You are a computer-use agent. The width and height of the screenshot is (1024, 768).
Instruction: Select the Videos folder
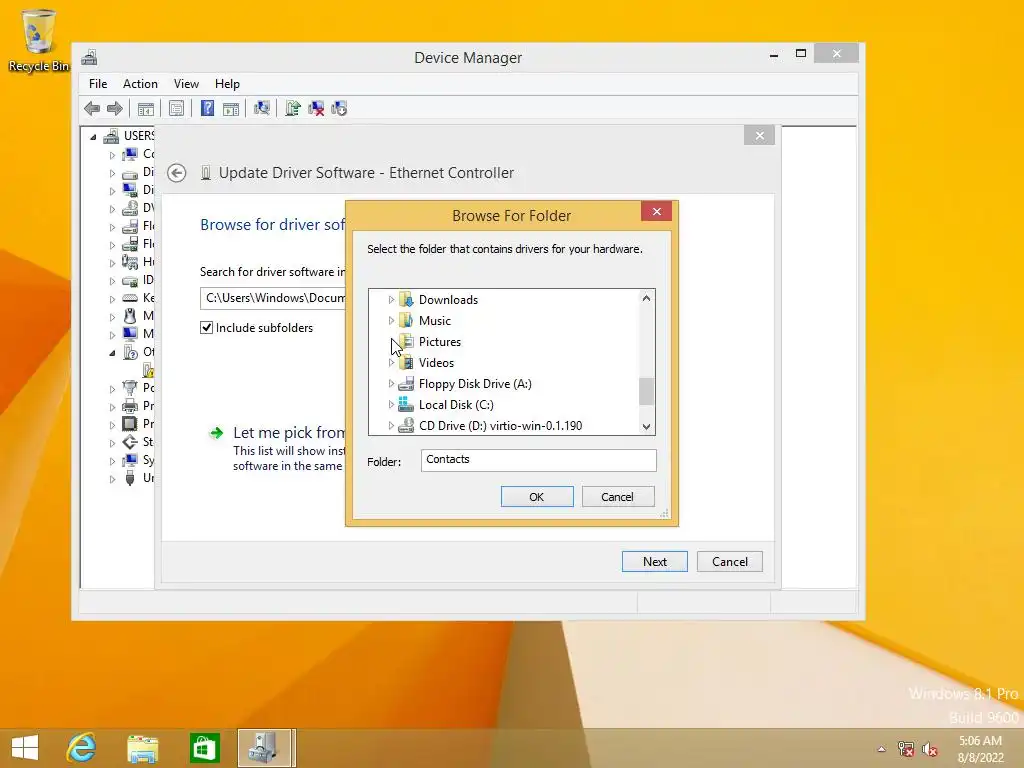[x=436, y=363]
